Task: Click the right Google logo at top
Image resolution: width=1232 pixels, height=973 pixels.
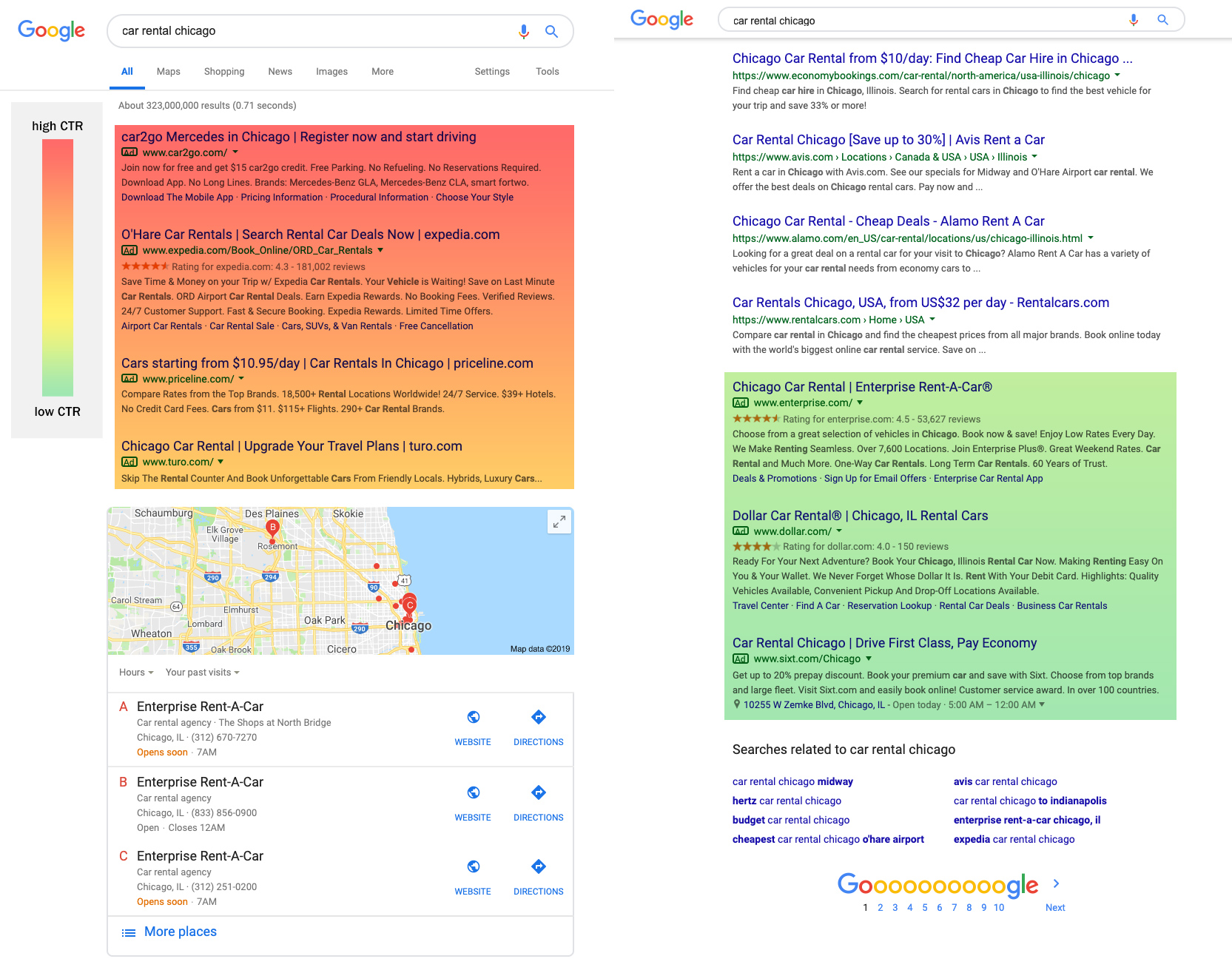Action: 662,19
